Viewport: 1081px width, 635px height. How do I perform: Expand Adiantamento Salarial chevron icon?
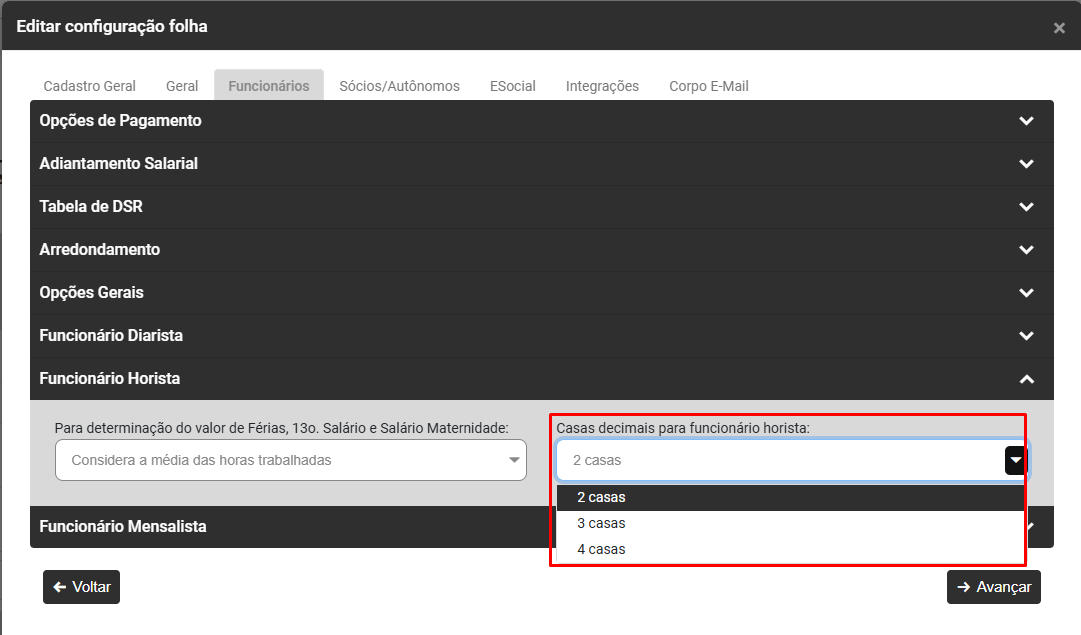click(x=1025, y=164)
